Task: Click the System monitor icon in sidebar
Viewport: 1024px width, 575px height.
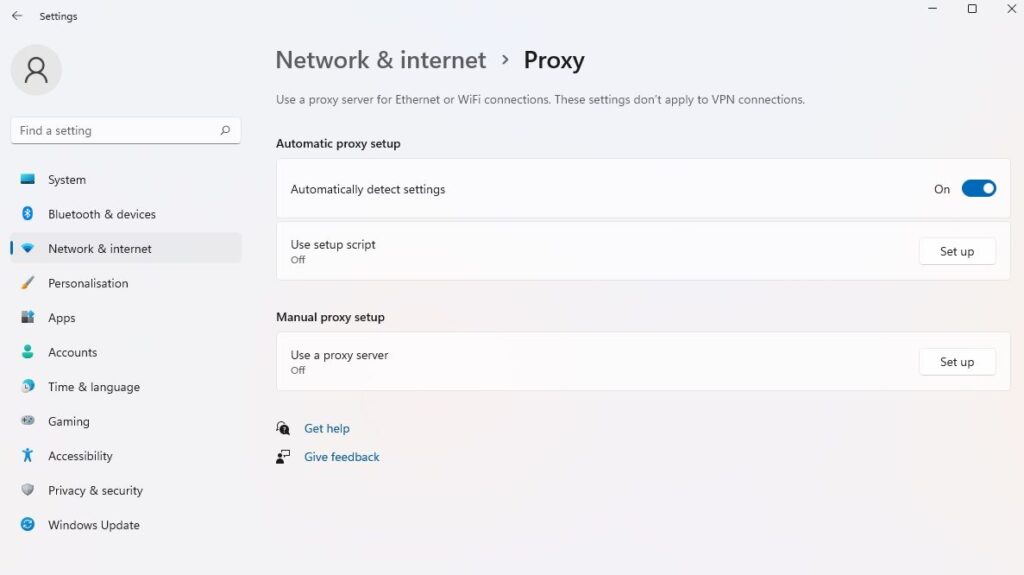Action: tap(27, 179)
